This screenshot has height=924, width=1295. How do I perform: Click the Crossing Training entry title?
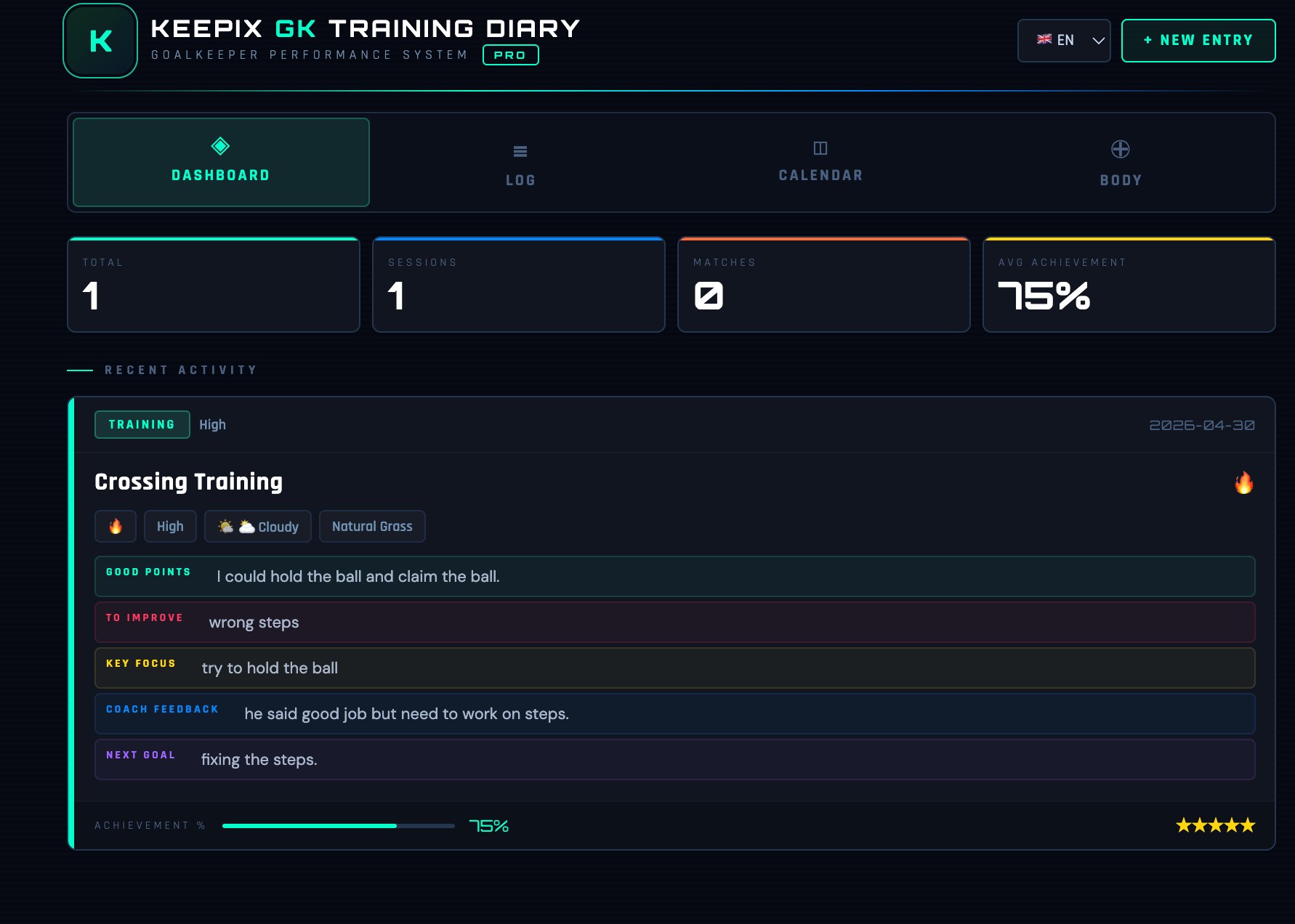click(189, 482)
